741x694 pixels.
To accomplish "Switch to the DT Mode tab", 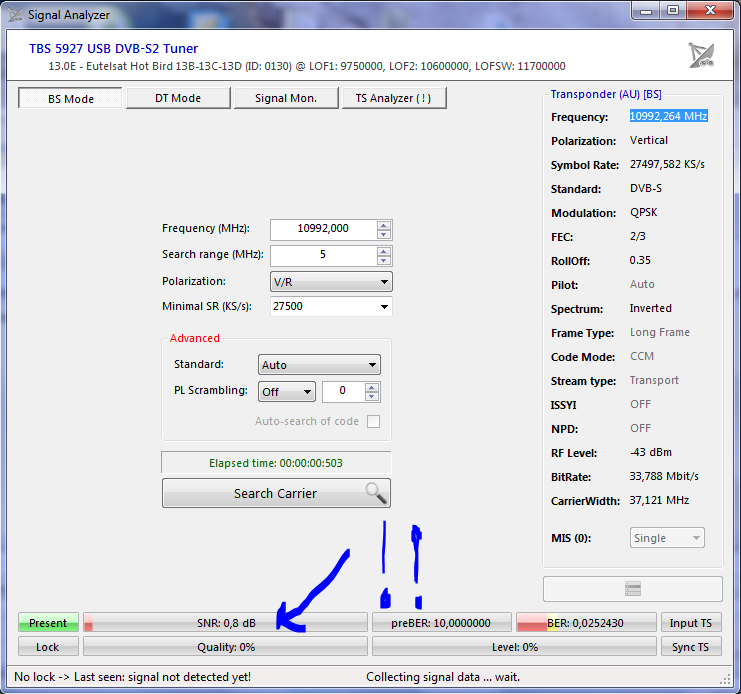I will point(178,98).
